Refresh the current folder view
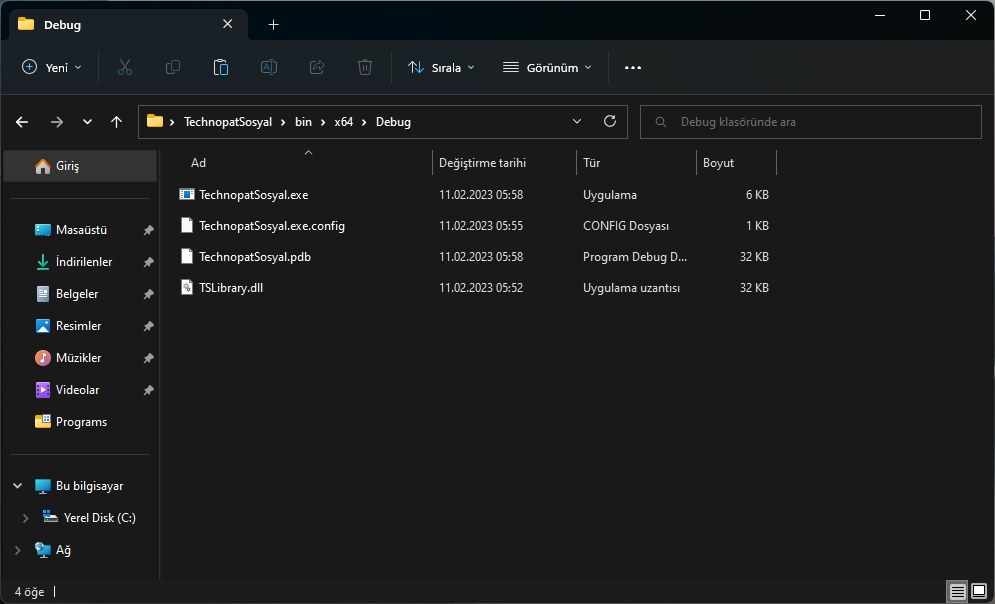This screenshot has height=604, width=995. click(610, 122)
